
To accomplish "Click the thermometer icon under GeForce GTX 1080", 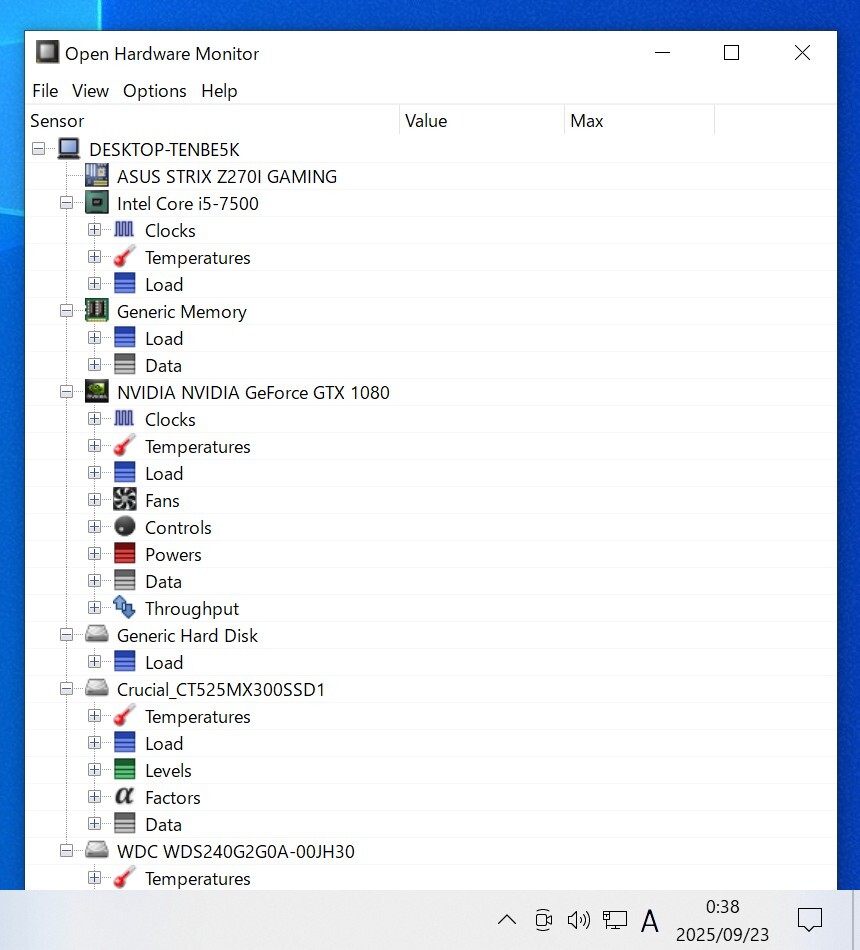I will point(124,446).
